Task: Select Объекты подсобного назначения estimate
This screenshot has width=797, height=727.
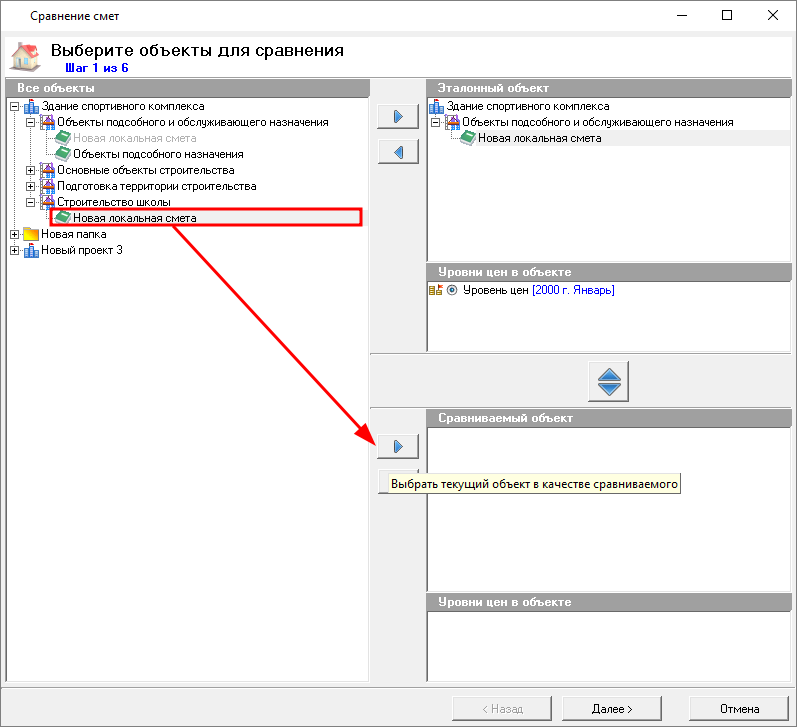Action: 157,154
